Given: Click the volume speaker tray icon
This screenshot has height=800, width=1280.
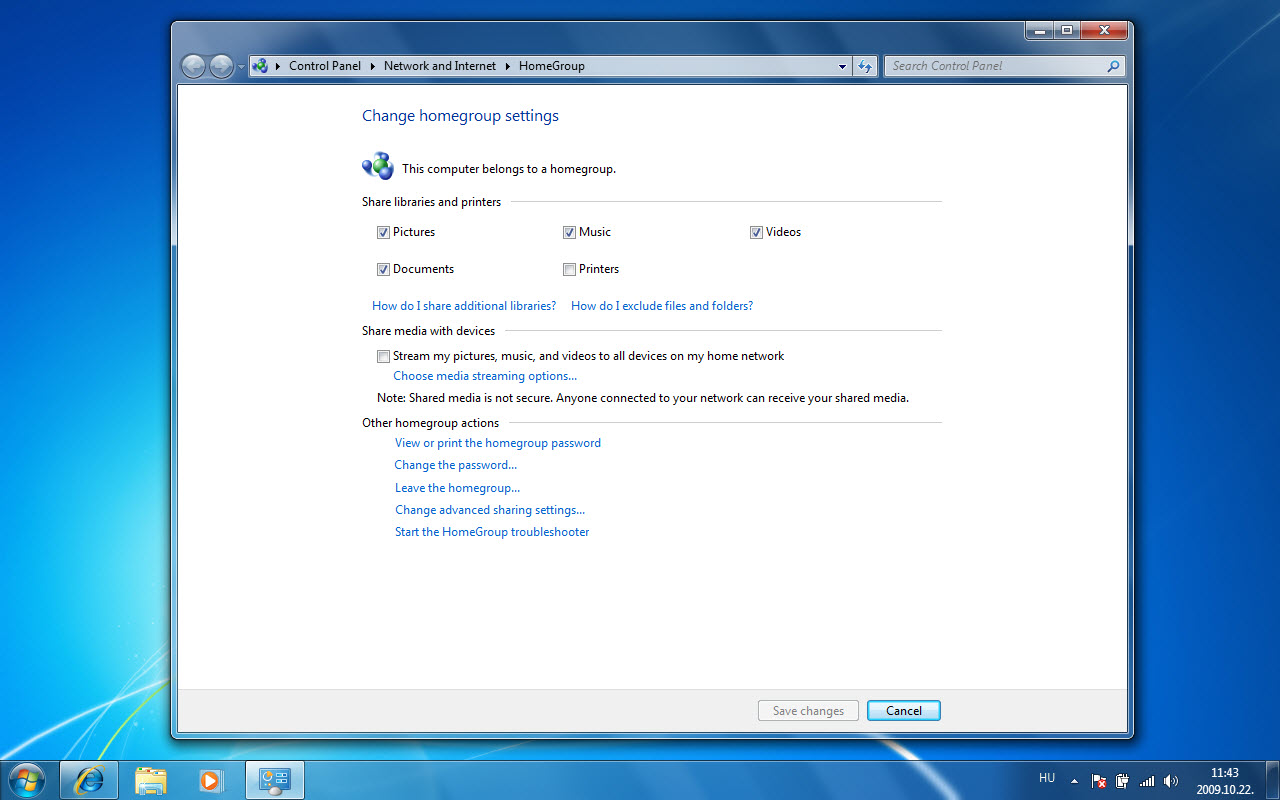Looking at the screenshot, I should (x=1171, y=781).
